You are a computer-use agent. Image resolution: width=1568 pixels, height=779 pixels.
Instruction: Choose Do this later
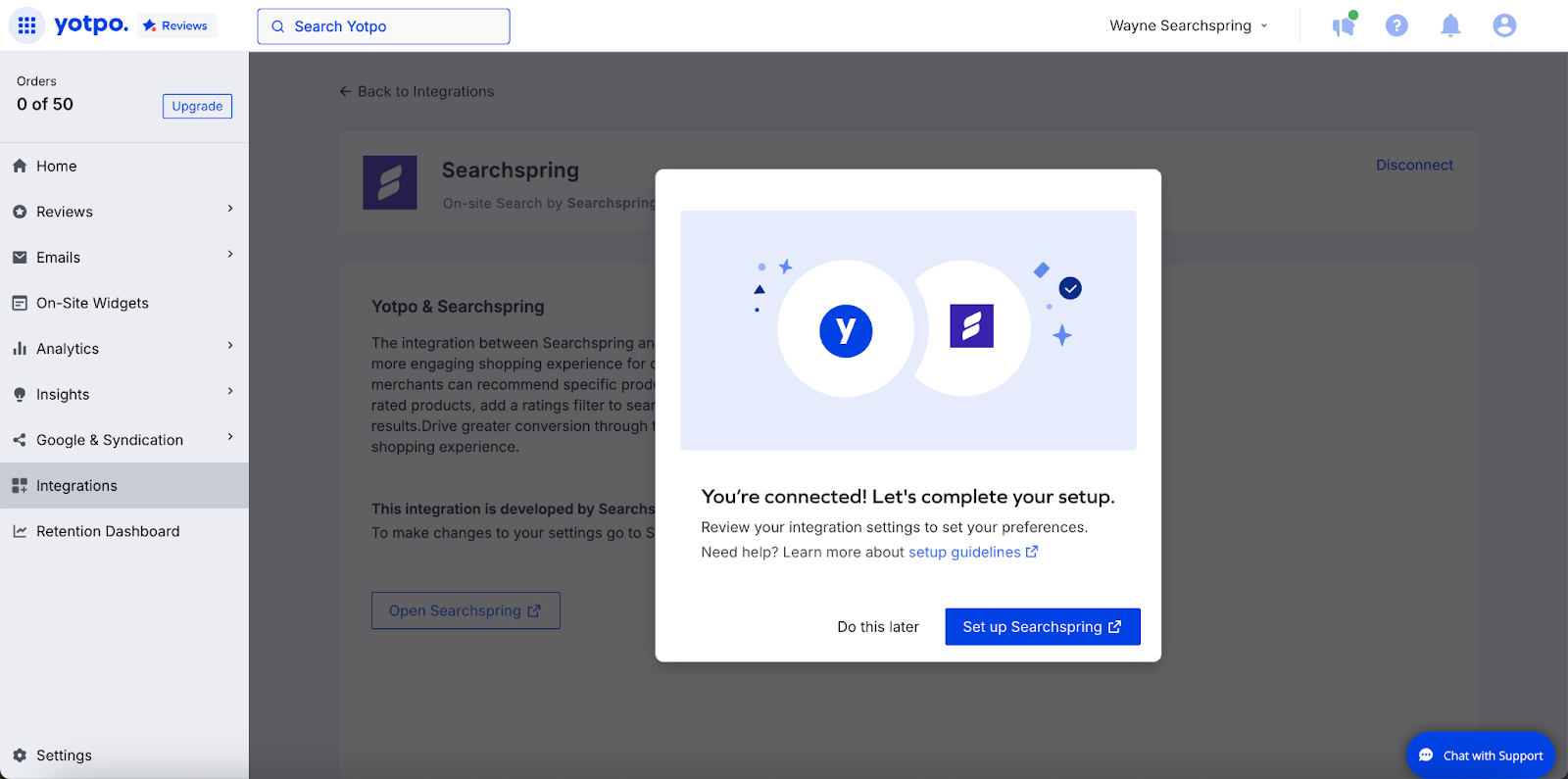coord(878,627)
